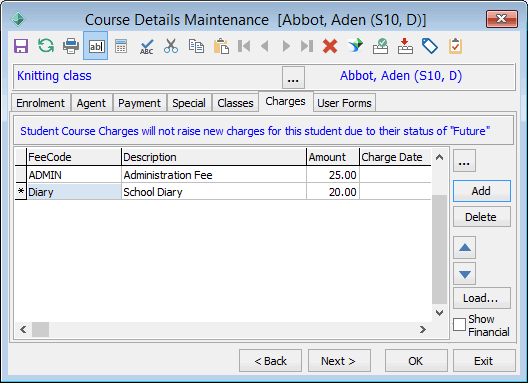Viewport: 528px width, 383px height.
Task: Click the 20.00 amount cell
Action: coord(333,192)
